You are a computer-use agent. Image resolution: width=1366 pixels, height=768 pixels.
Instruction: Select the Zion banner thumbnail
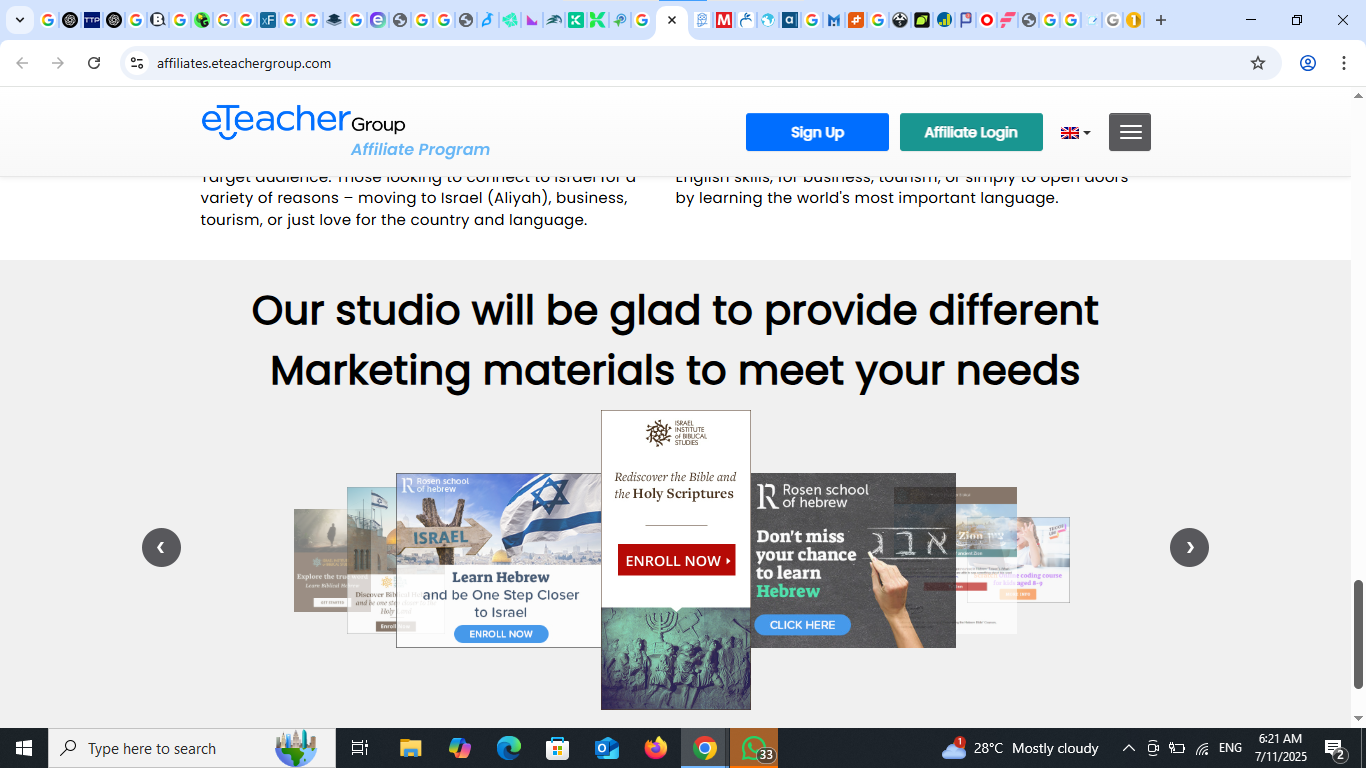(987, 560)
